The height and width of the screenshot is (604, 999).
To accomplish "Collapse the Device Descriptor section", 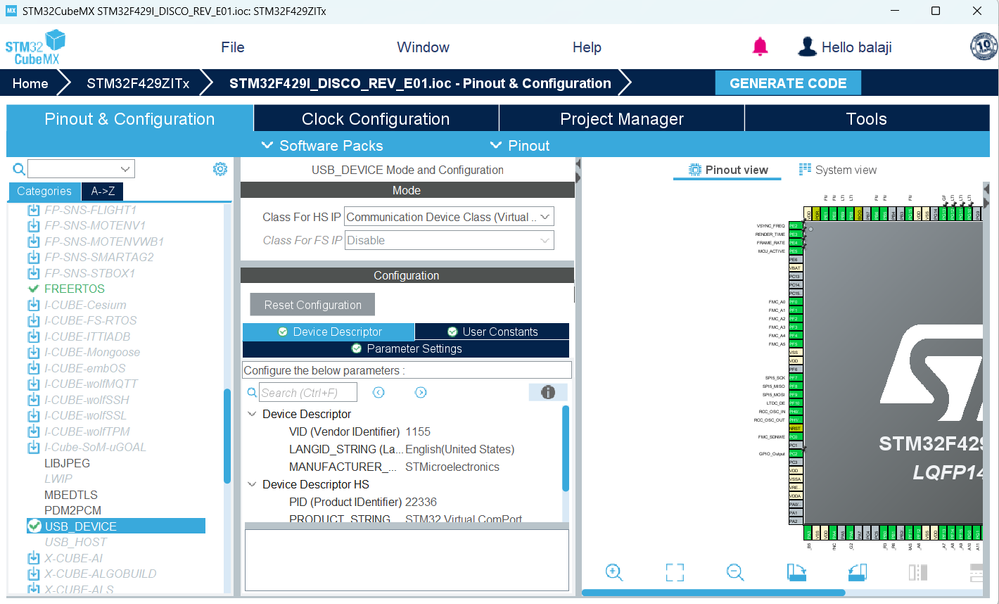I will (252, 413).
